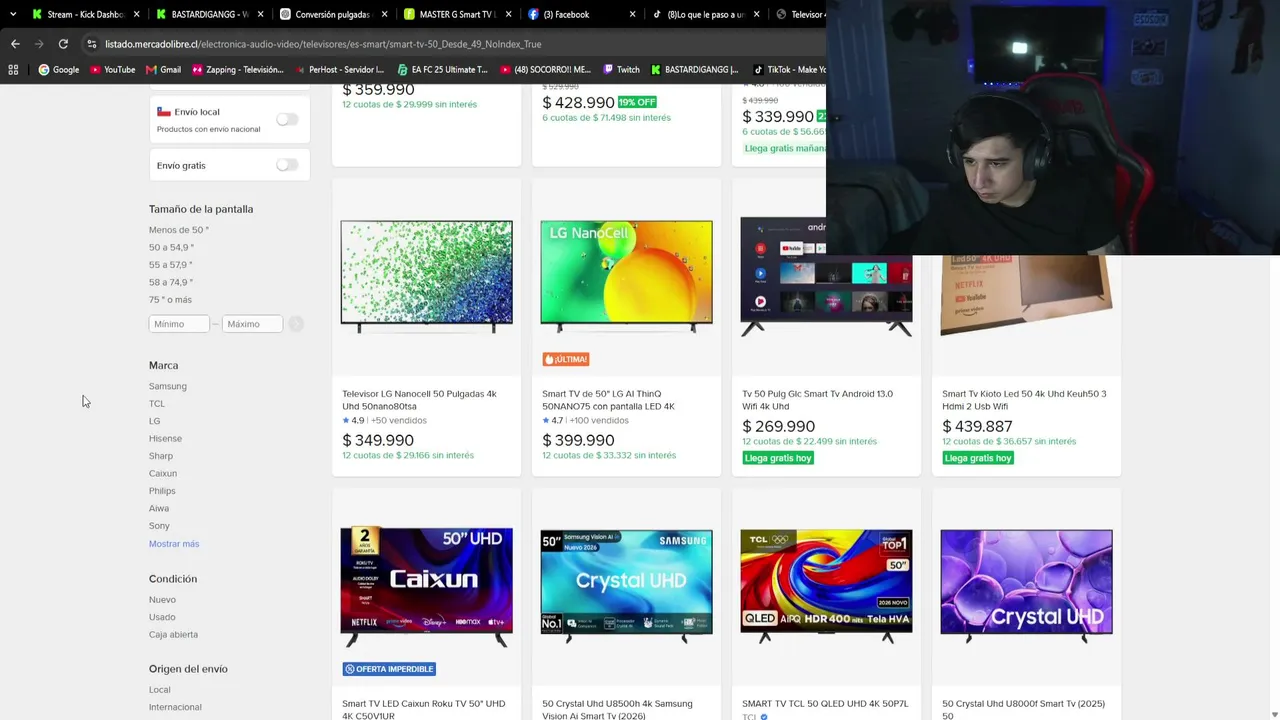The image size is (1280, 720).
Task: Filter by Hisense brand
Action: pos(165,439)
